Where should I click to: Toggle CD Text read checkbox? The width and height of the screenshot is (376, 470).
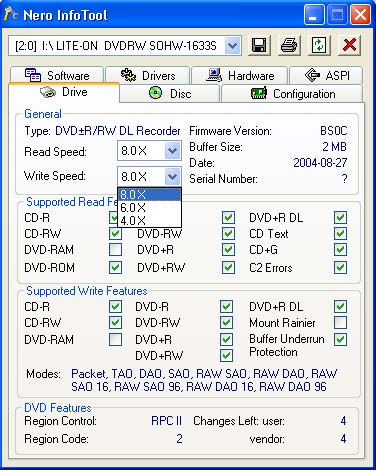tap(340, 233)
